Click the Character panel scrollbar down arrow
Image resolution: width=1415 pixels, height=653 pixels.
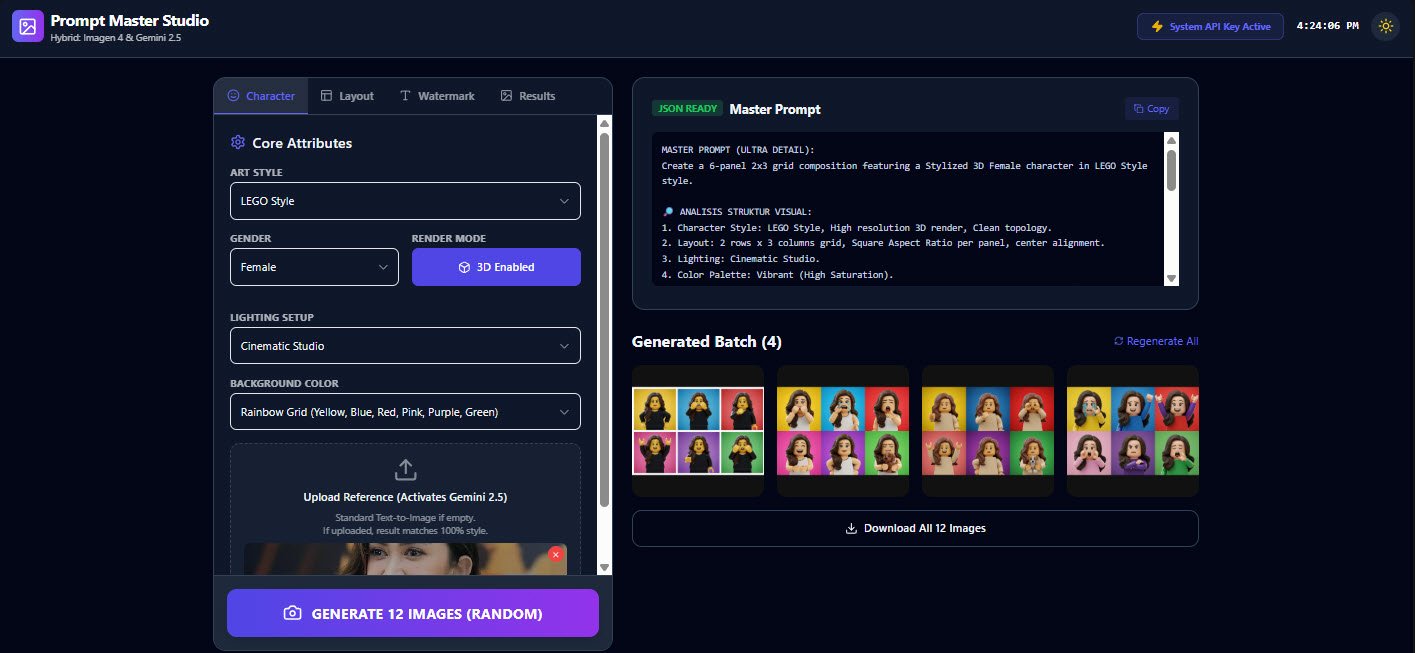point(604,567)
